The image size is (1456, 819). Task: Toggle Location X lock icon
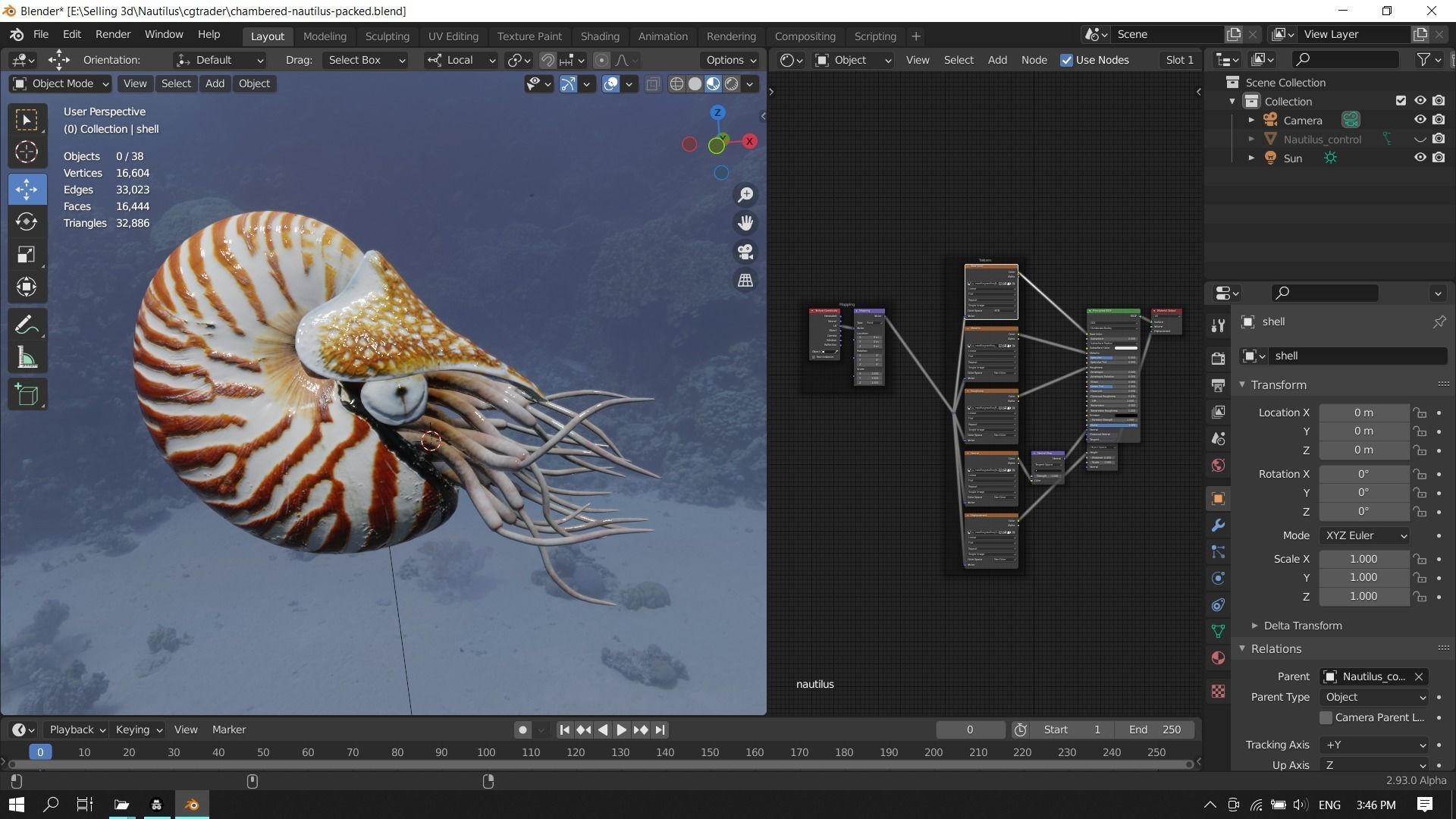point(1419,413)
